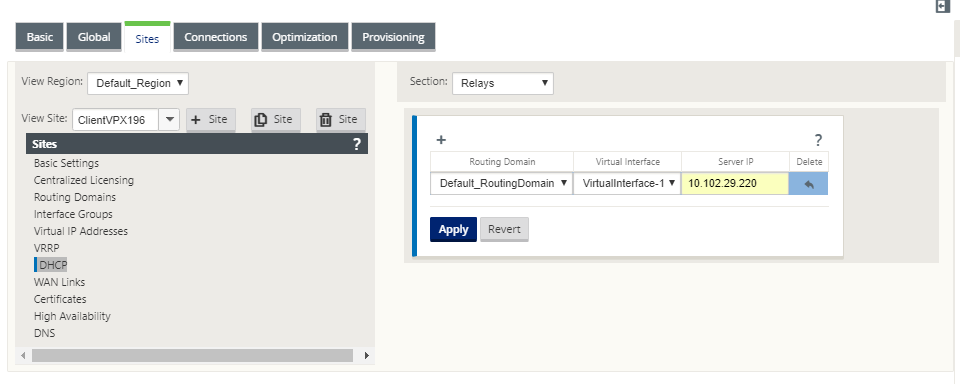Screen dimensions: 960x384
Task: Click the plus icon to add relay
Action: [441, 140]
